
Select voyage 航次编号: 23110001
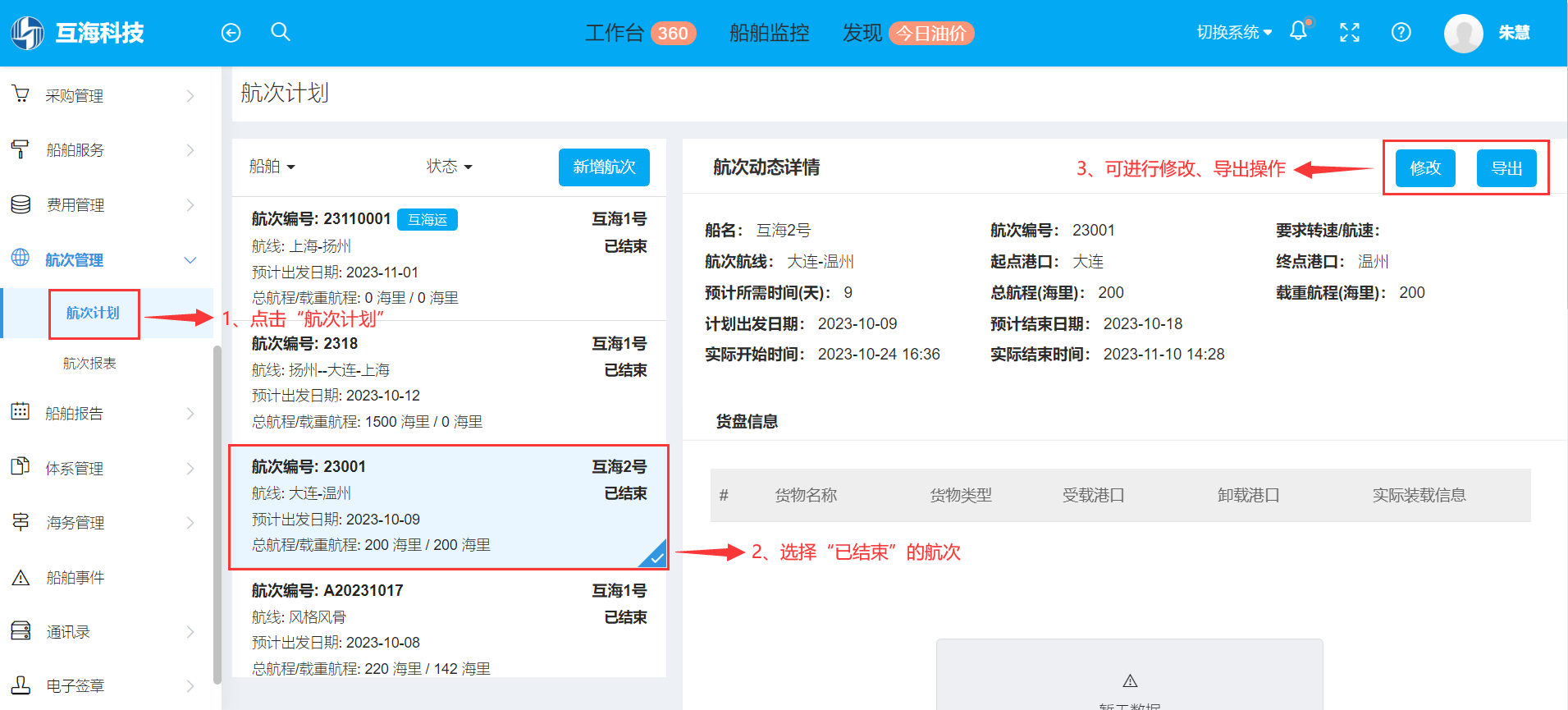point(449,259)
